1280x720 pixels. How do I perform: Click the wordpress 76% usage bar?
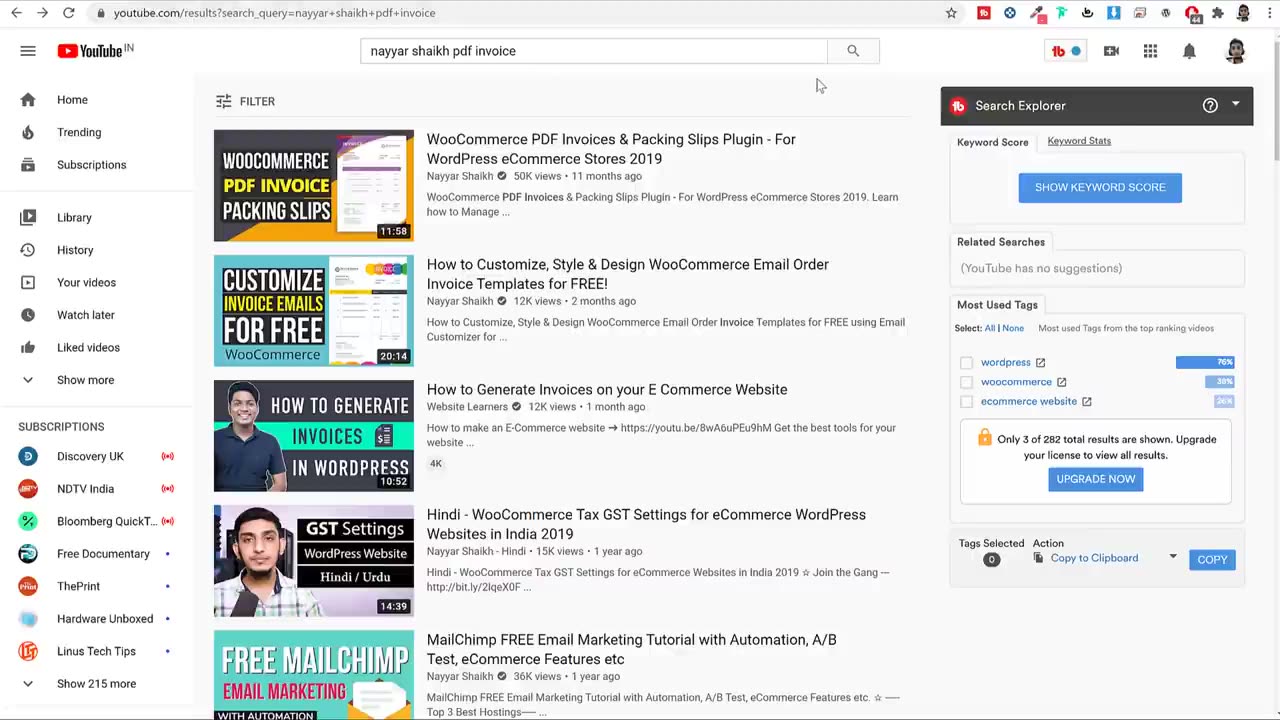pyautogui.click(x=1205, y=362)
